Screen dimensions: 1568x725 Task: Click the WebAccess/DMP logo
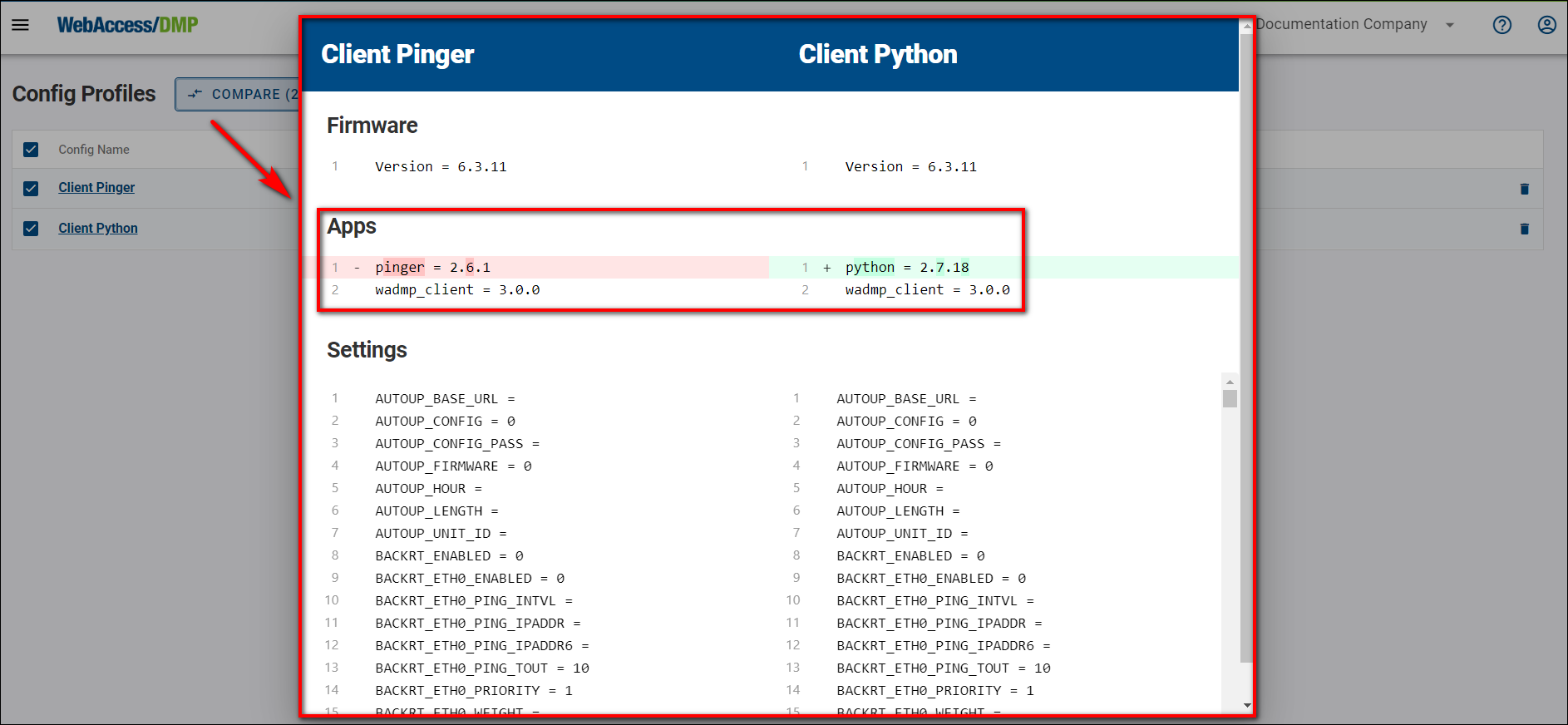[x=127, y=25]
